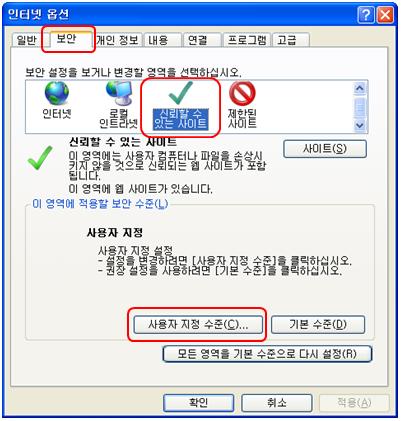Click the help question mark icon
The width and height of the screenshot is (402, 421).
click(x=366, y=15)
